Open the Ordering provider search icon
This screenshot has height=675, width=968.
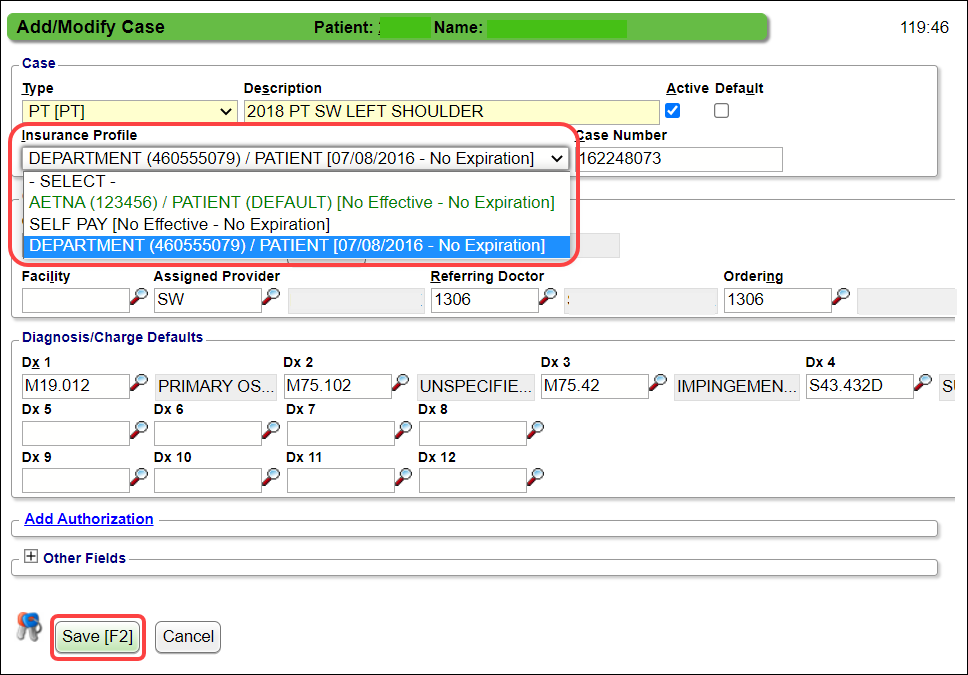click(x=841, y=297)
